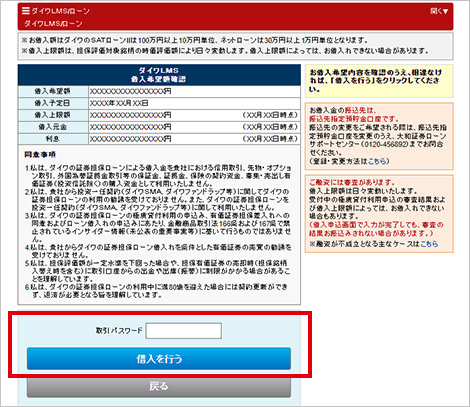Click the 借入希望額 row label
Screen dimensions: 470x407
pyautogui.click(x=53, y=91)
